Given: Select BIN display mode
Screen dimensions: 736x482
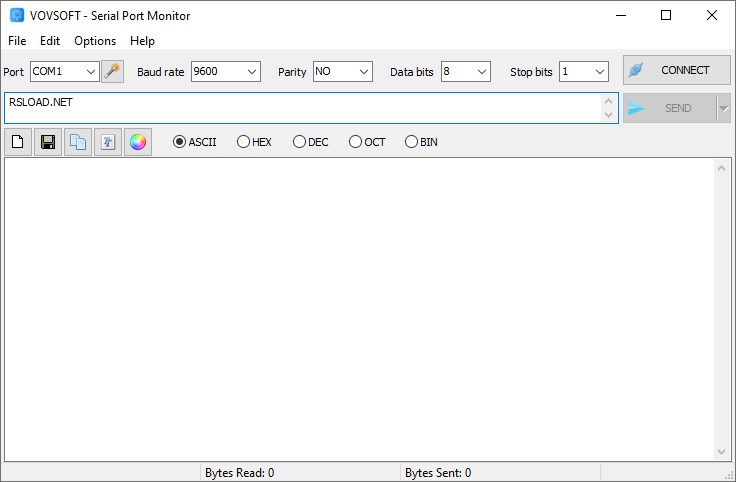Looking at the screenshot, I should point(421,142).
